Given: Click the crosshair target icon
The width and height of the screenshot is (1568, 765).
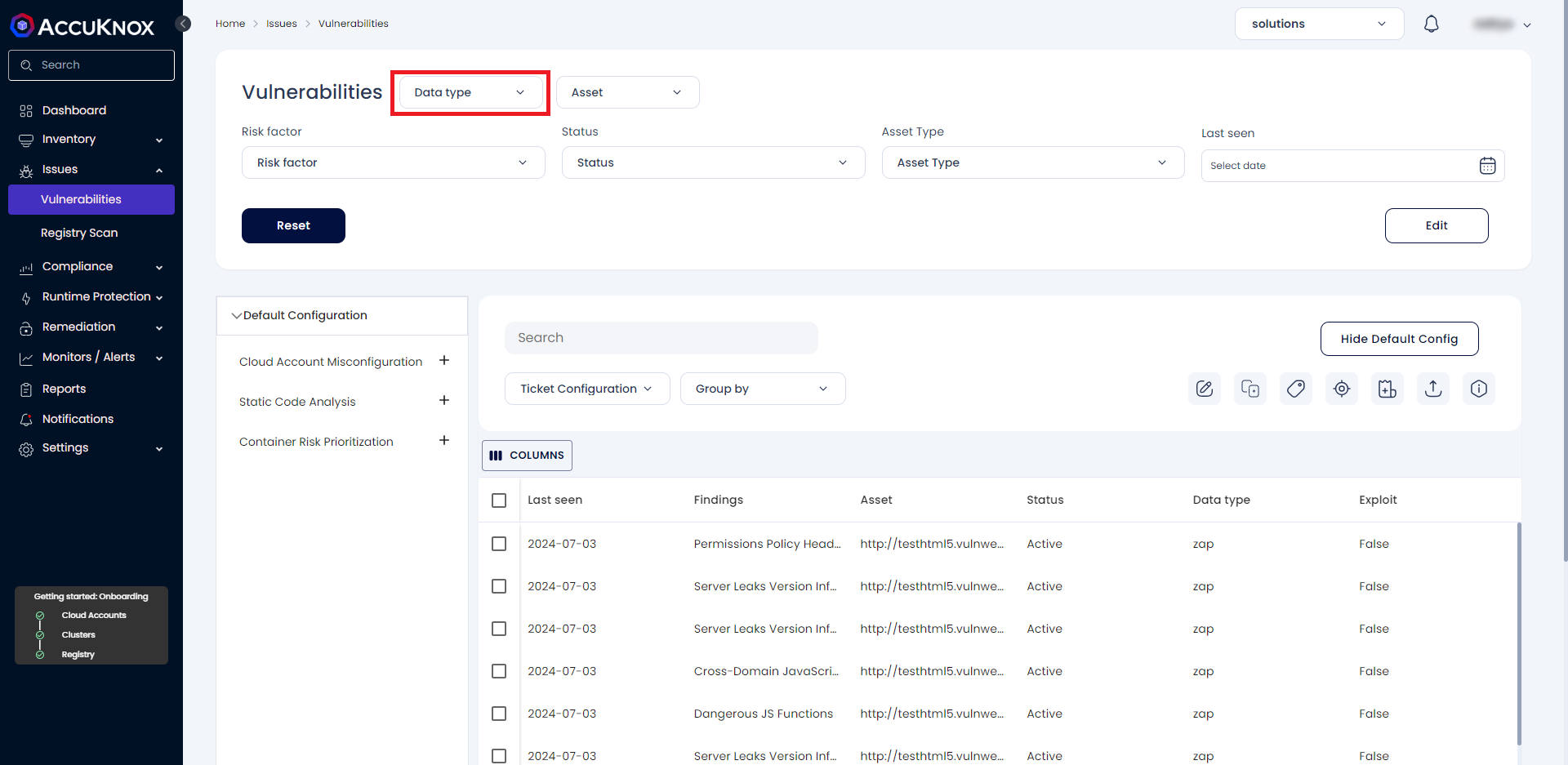Looking at the screenshot, I should [1342, 389].
